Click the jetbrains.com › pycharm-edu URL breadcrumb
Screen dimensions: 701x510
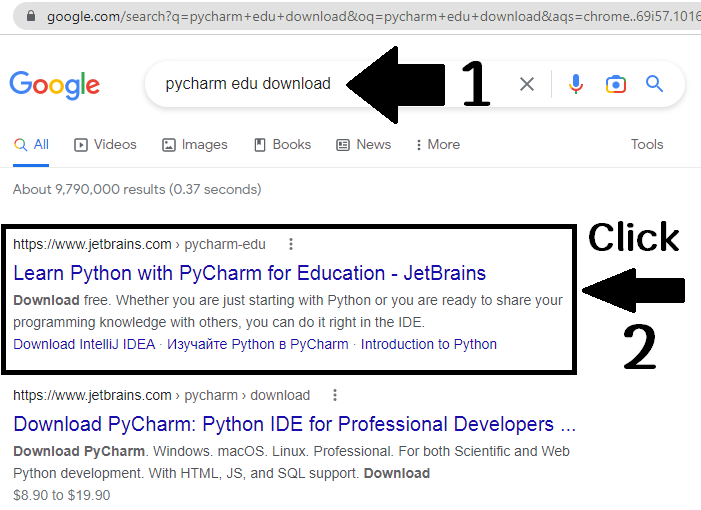[139, 244]
